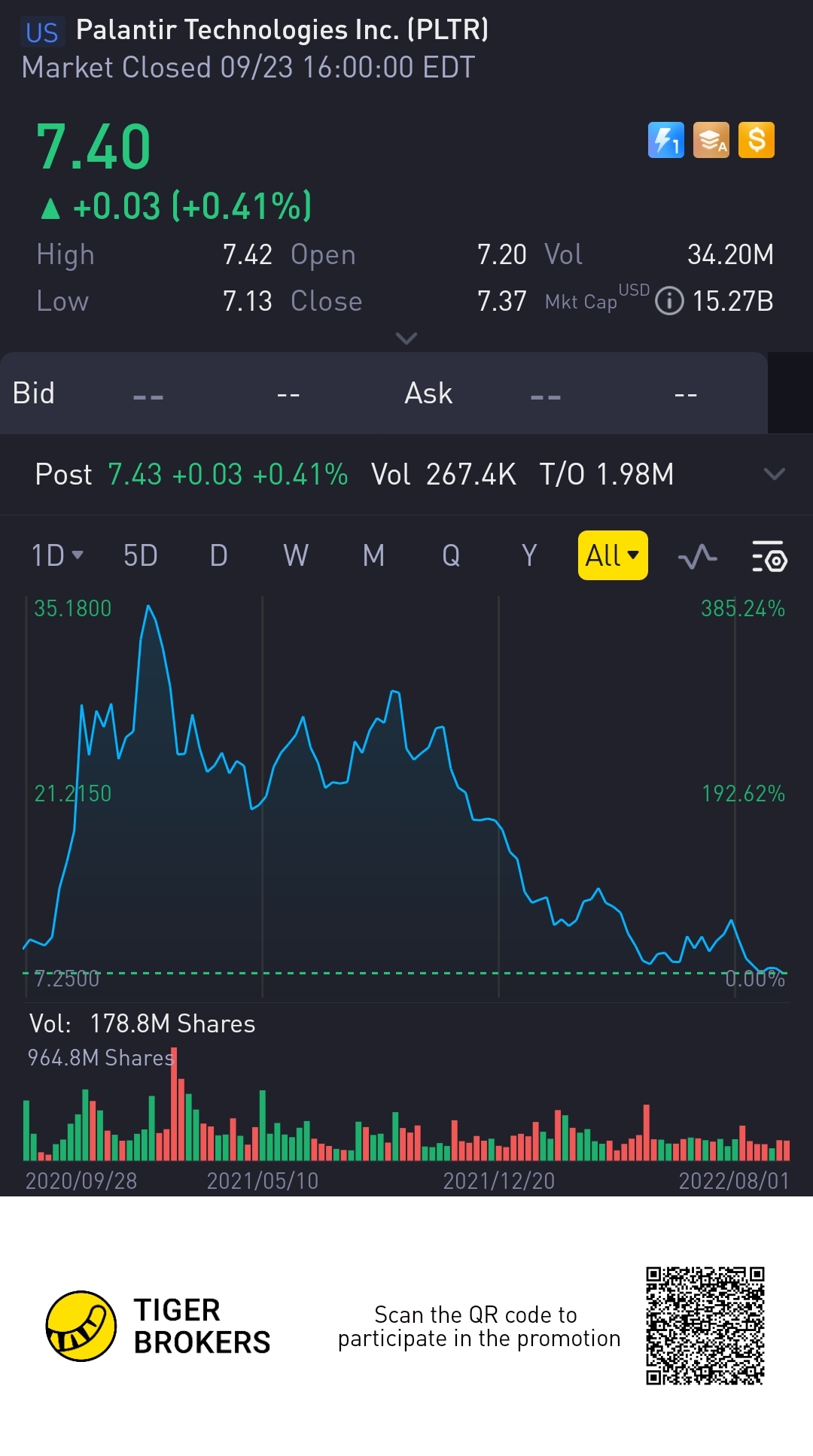Tap the Ask label
This screenshot has height=1456, width=813.
pos(428,393)
